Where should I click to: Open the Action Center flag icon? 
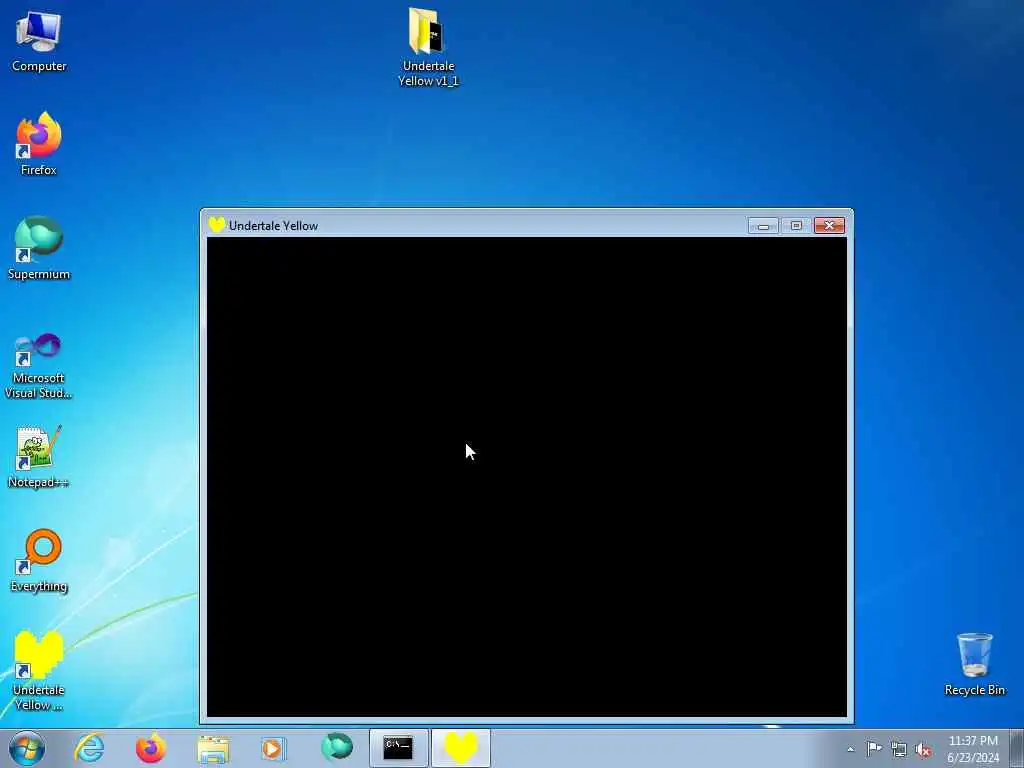[874, 748]
